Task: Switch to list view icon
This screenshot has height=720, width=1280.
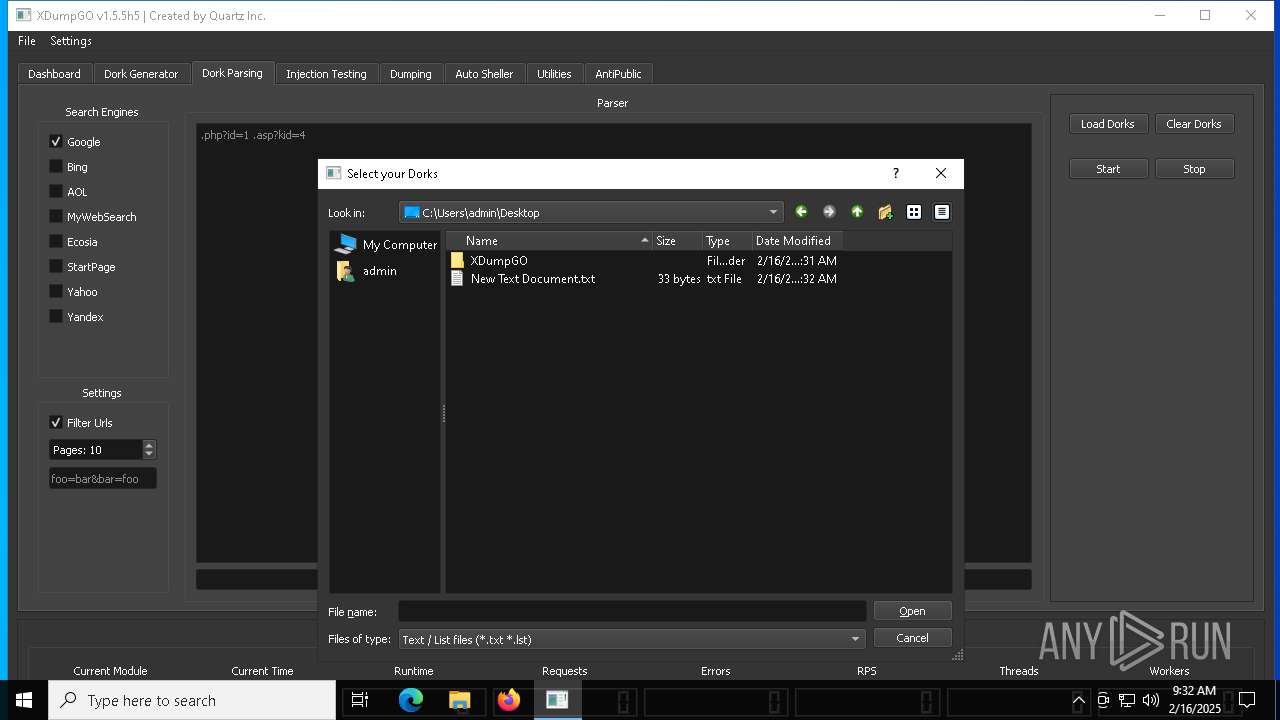Action: [914, 212]
